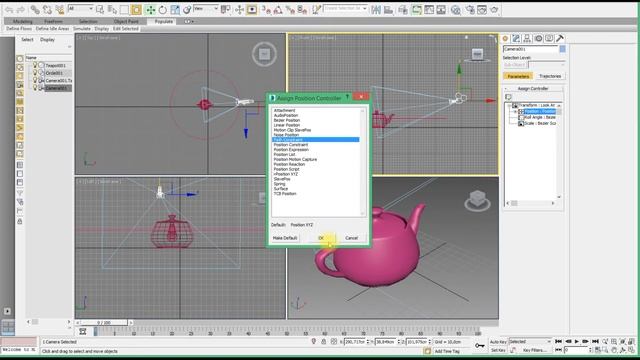
Task: Open the selection filter 'All' dropdown
Action: (x=80, y=9)
